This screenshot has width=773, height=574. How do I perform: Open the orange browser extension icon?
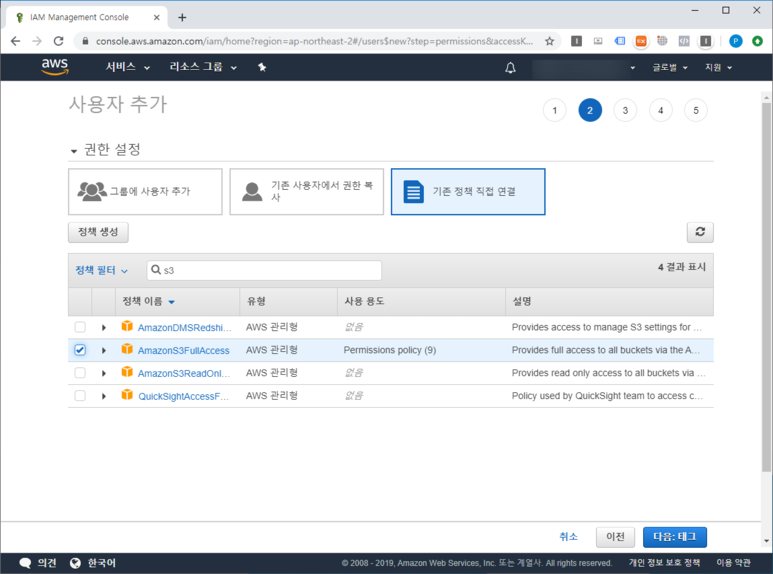click(640, 41)
